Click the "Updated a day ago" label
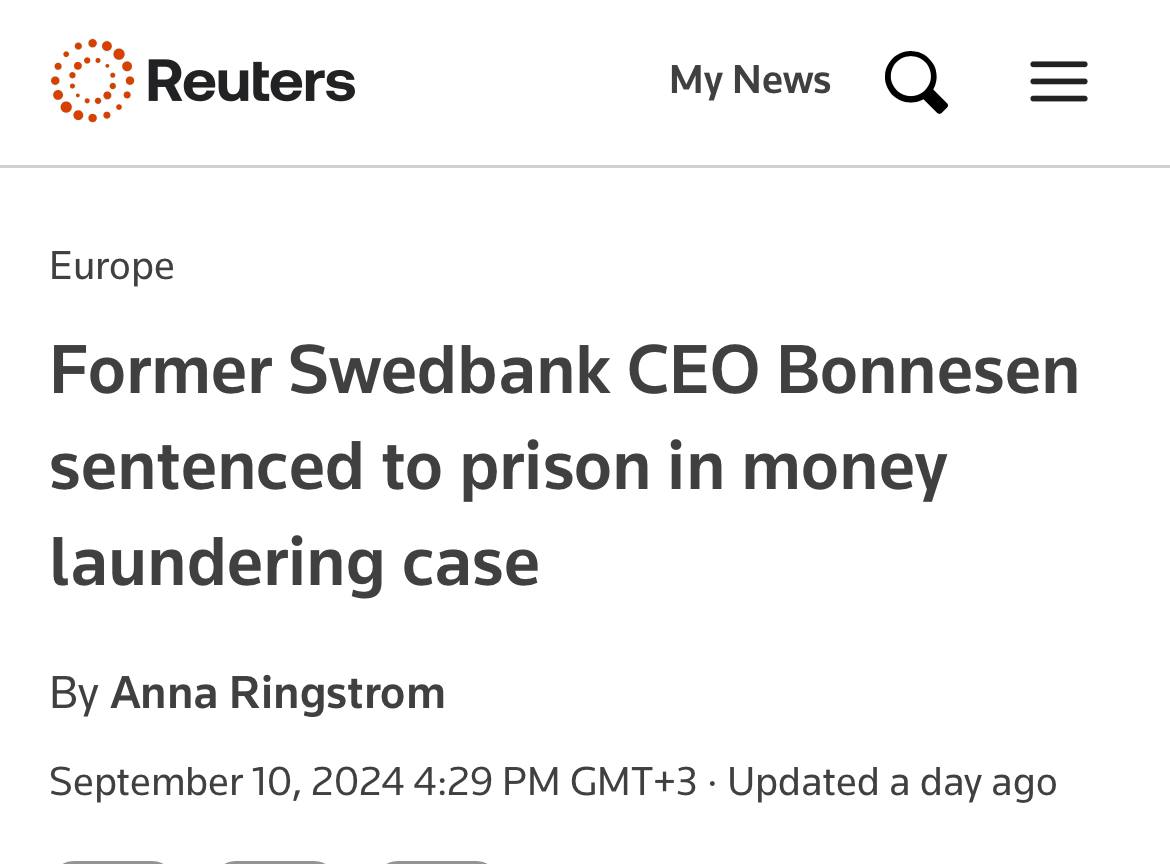The height and width of the screenshot is (864, 1170). coord(891,782)
